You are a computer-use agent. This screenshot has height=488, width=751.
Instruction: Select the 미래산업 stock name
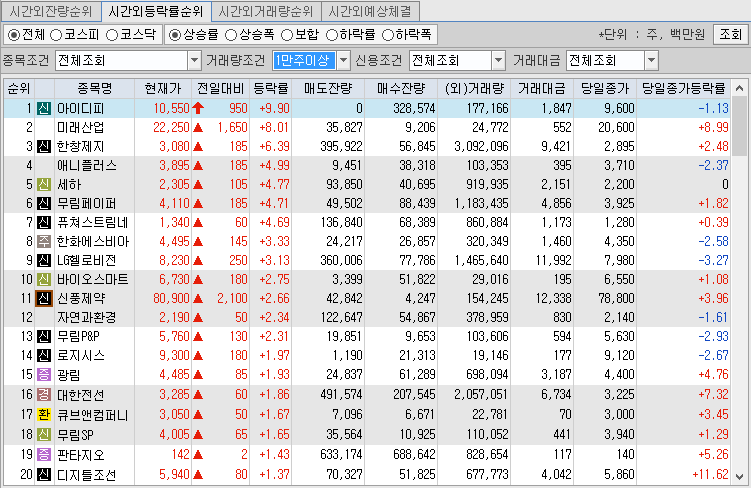(80, 128)
